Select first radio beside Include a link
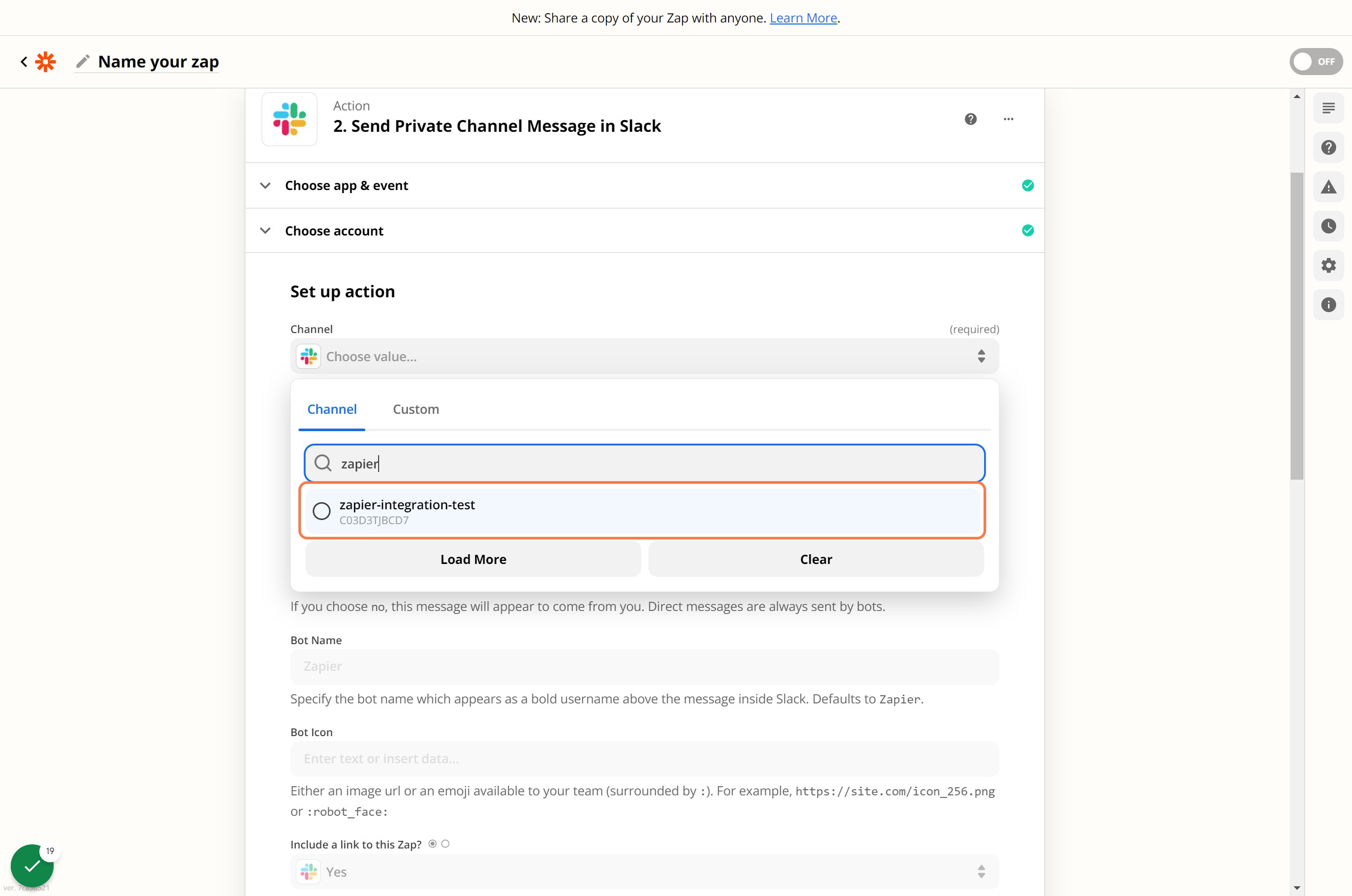Screen dimensions: 1352x896 [433, 844]
